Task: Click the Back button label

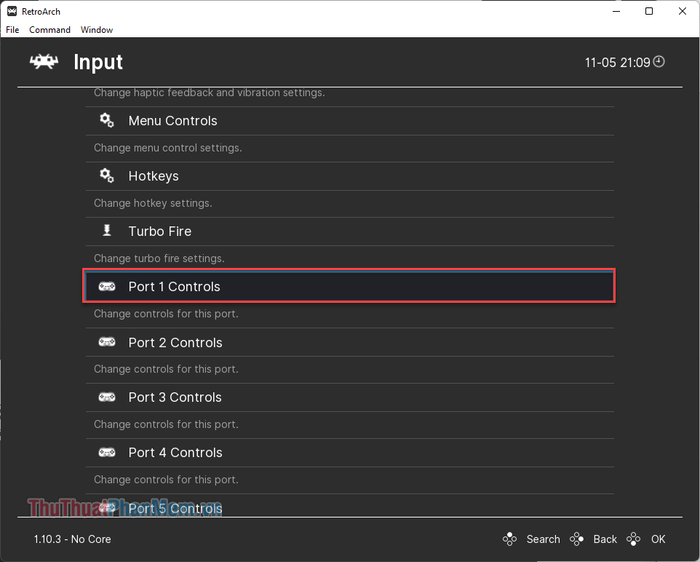Action: point(605,539)
